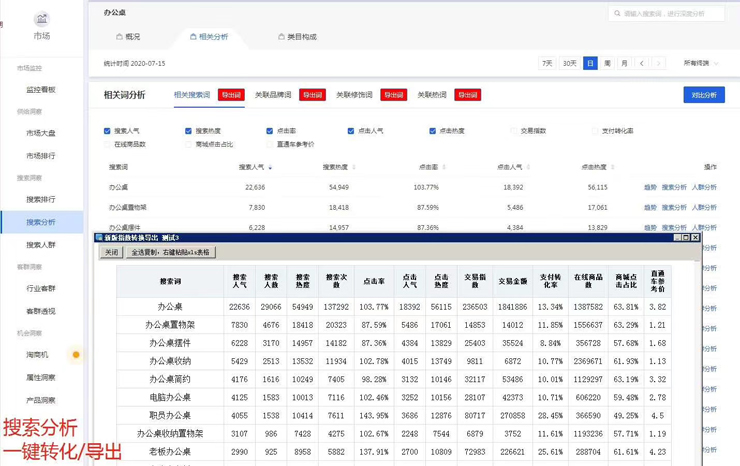Image resolution: width=740 pixels, height=466 pixels.
Task: Click the orange dot beside 淘商机
Action: [x=76, y=355]
